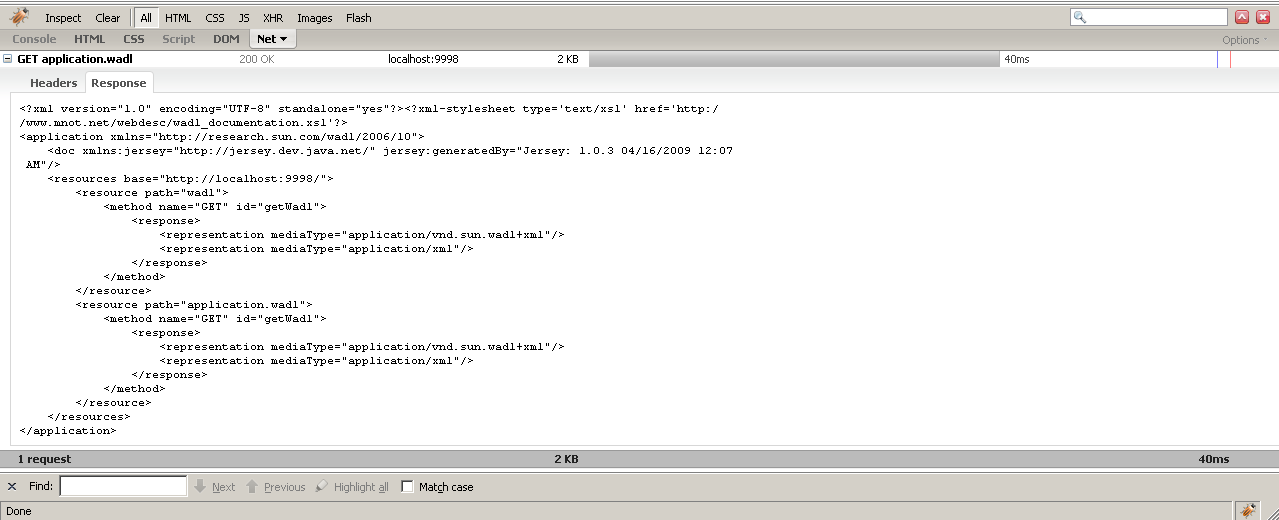The width and height of the screenshot is (1279, 520).
Task: Switch to the Headers tab
Action: click(53, 83)
